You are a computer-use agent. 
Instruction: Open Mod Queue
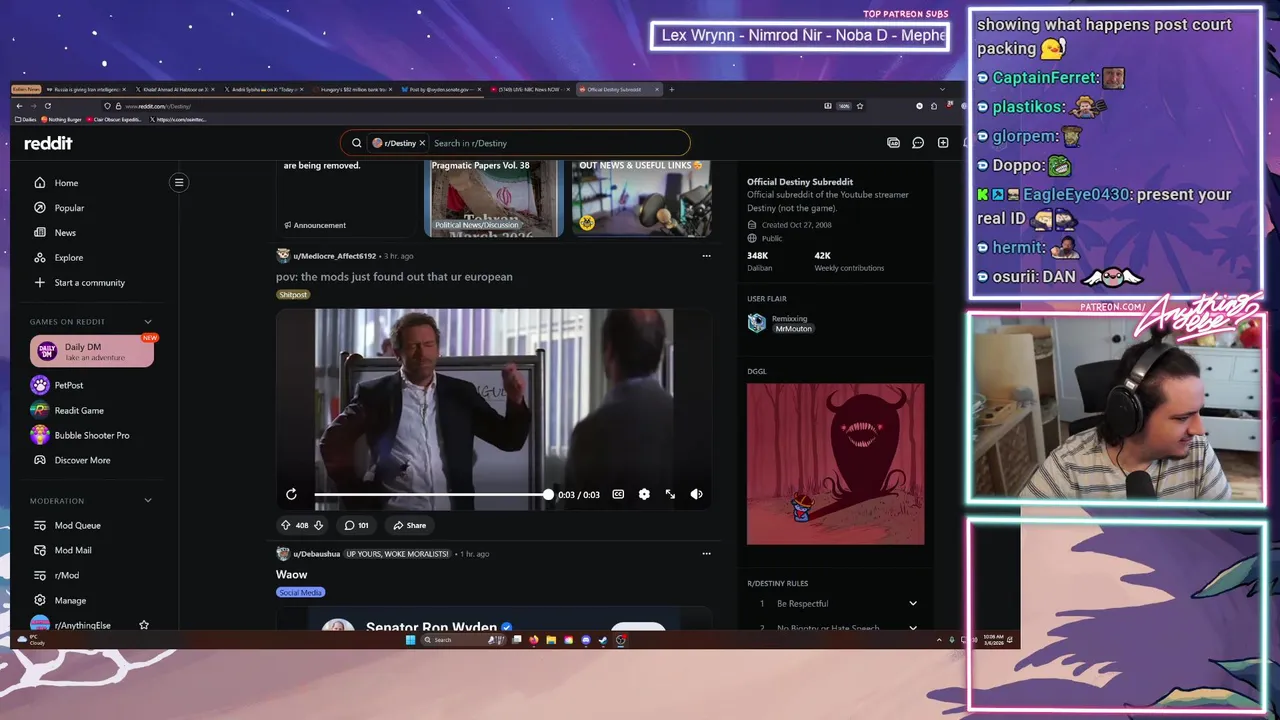point(77,525)
